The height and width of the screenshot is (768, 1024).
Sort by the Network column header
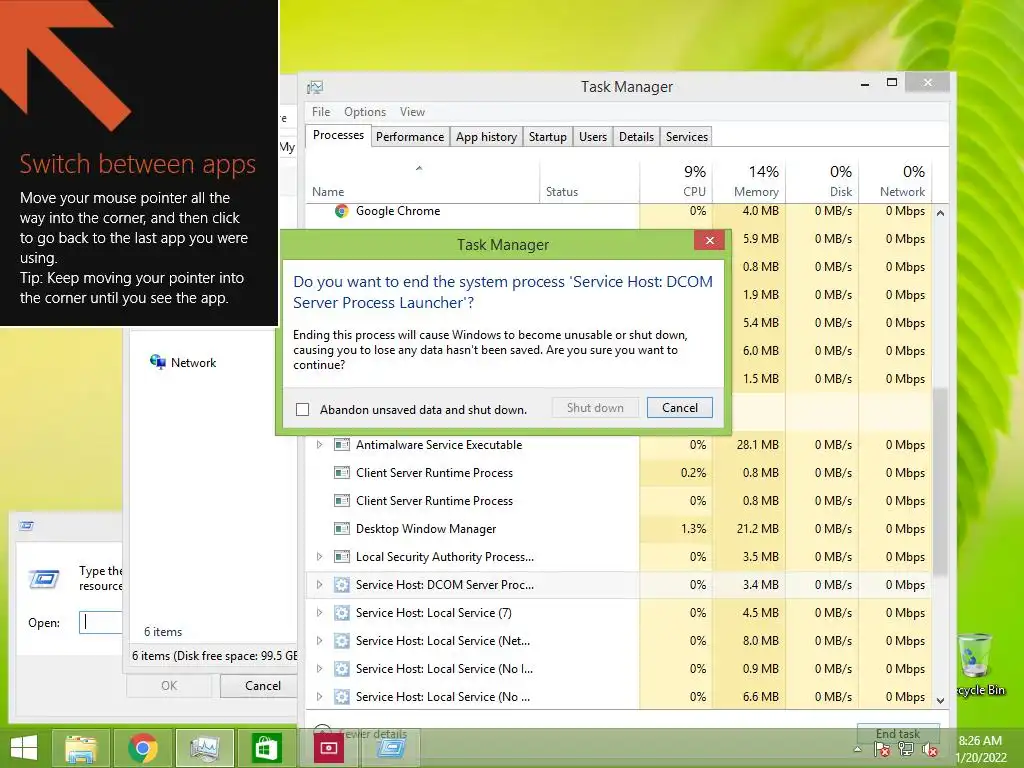point(895,182)
